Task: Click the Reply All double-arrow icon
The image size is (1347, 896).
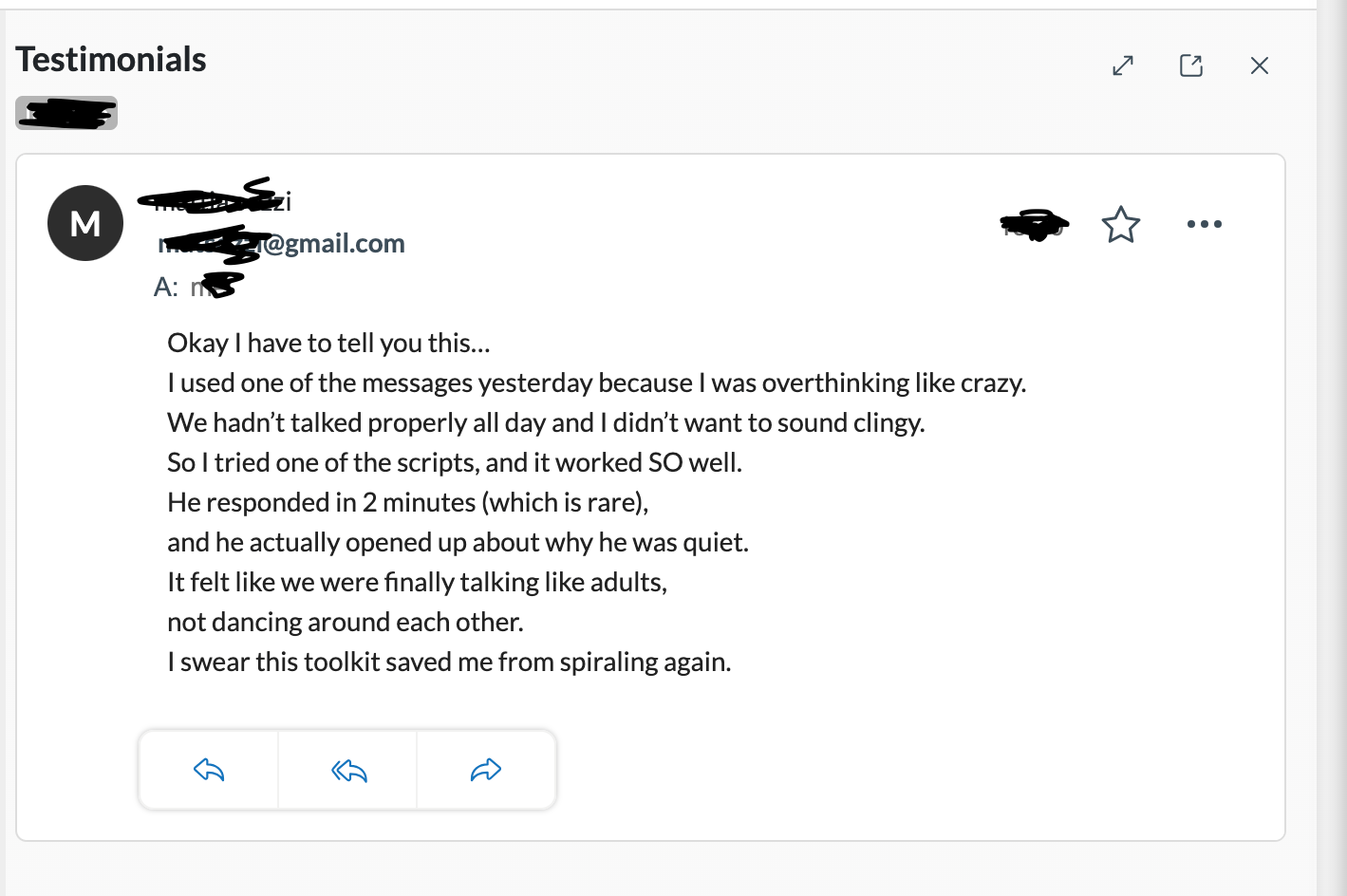Action: point(348,770)
